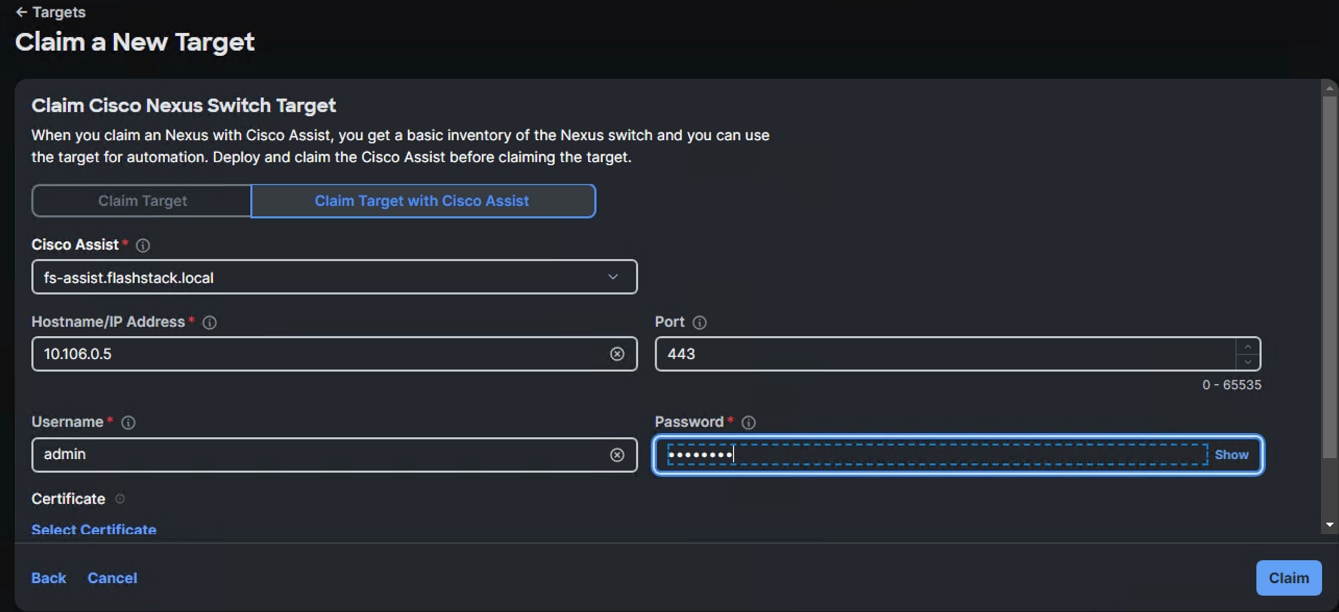Switch to the Claim Target tab

click(x=141, y=200)
